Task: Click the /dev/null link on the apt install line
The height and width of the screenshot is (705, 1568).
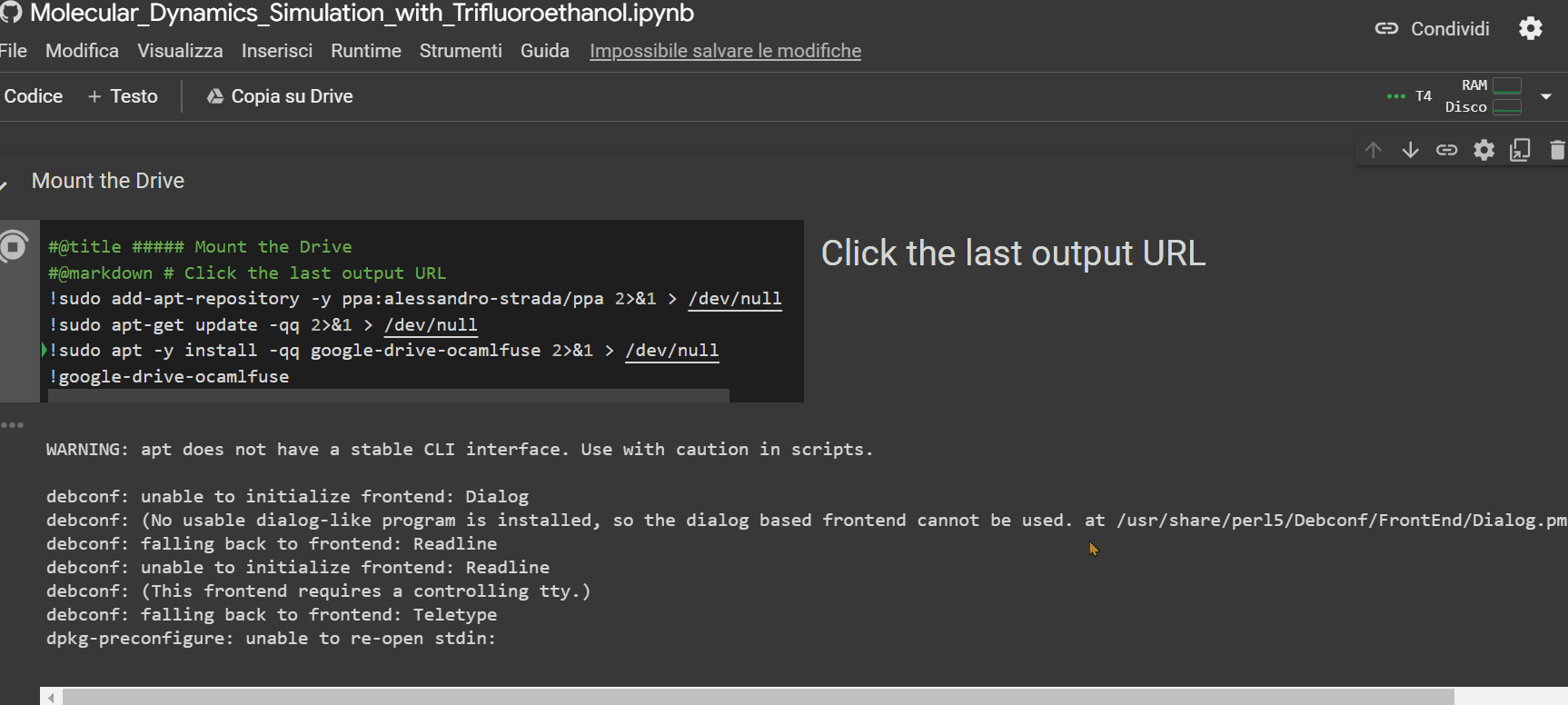Action: tap(672, 351)
